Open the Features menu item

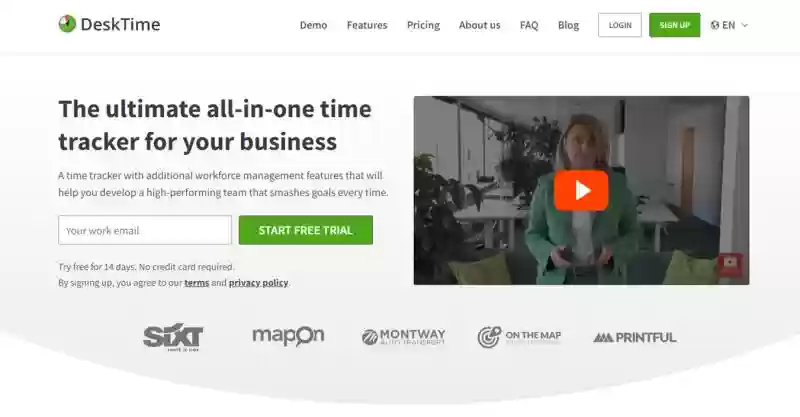tap(367, 25)
